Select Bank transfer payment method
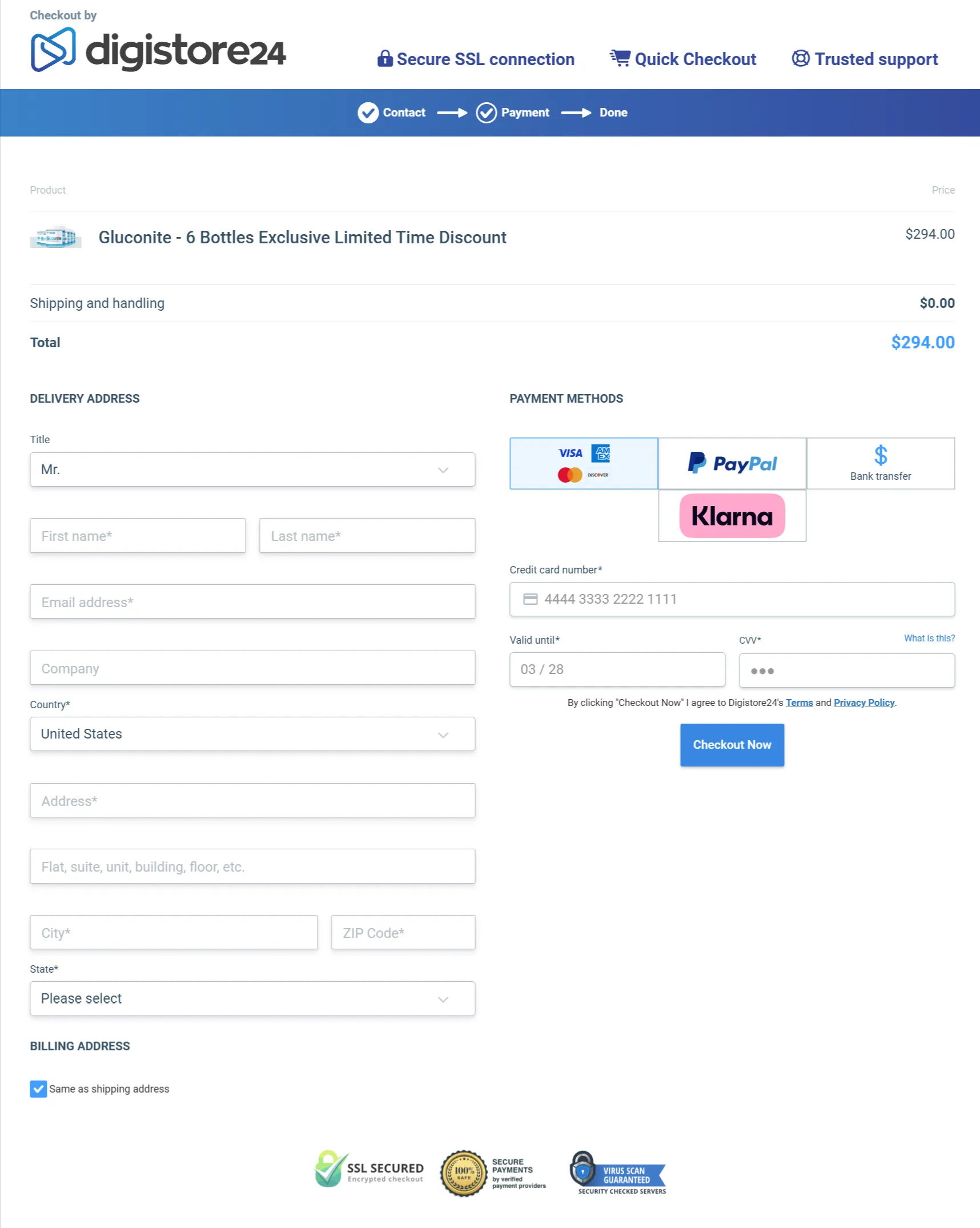Image resolution: width=980 pixels, height=1228 pixels. point(880,463)
